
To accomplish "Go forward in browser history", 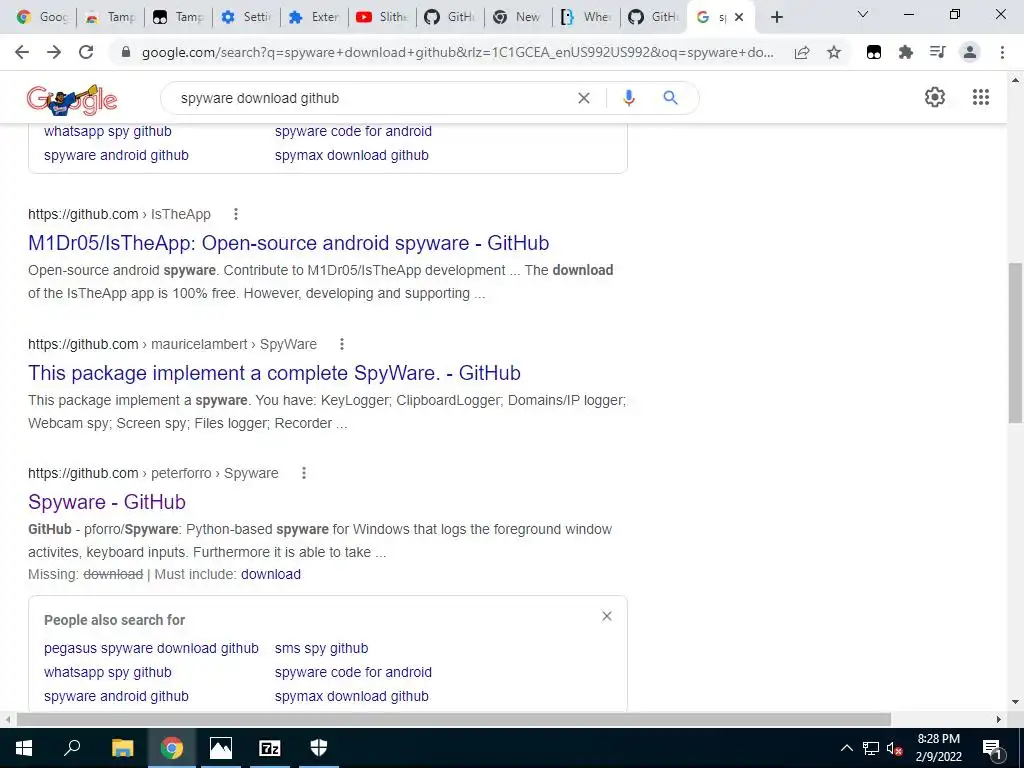I will coord(54,52).
